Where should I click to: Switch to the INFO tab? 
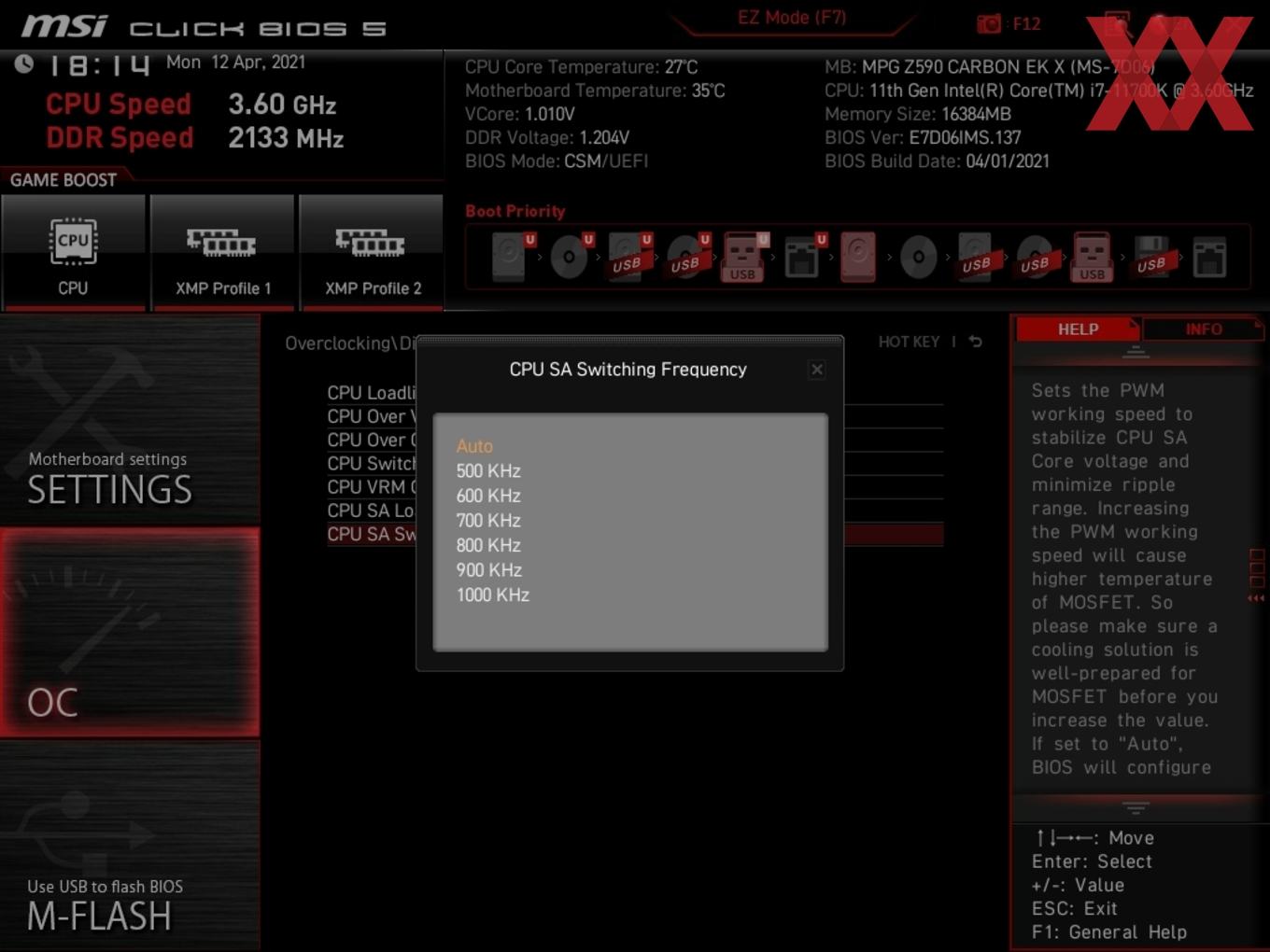1203,329
